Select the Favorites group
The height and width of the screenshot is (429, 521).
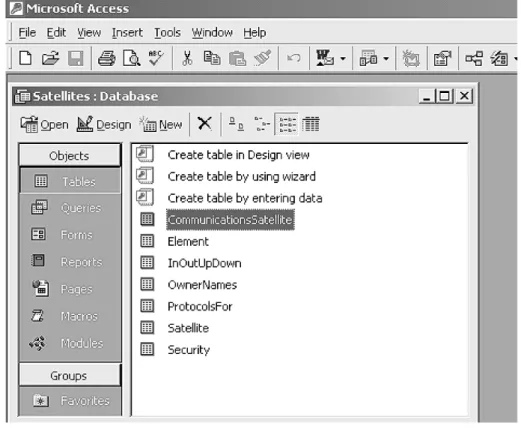[70, 401]
